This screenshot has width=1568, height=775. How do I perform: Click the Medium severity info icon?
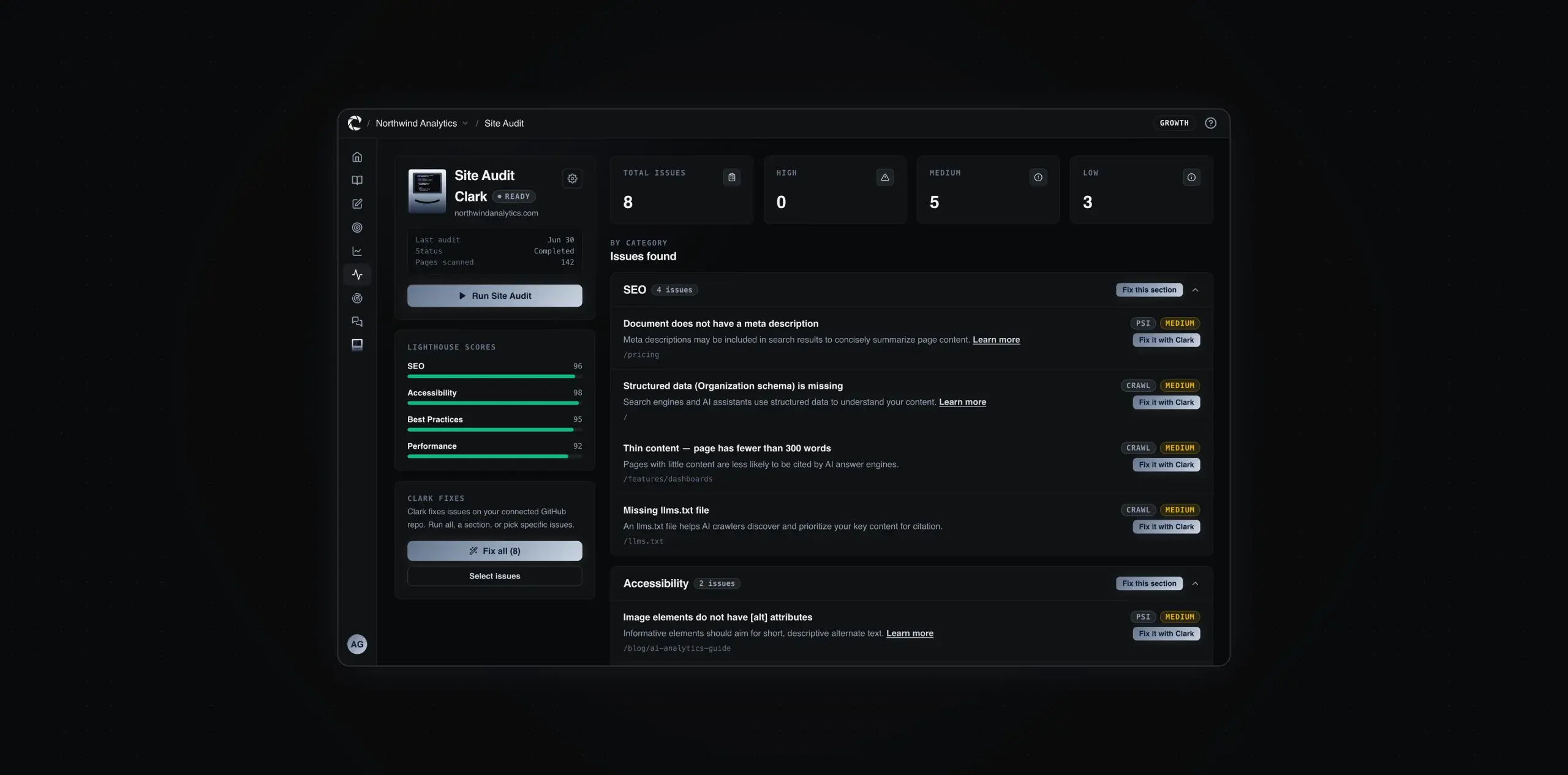(1038, 178)
